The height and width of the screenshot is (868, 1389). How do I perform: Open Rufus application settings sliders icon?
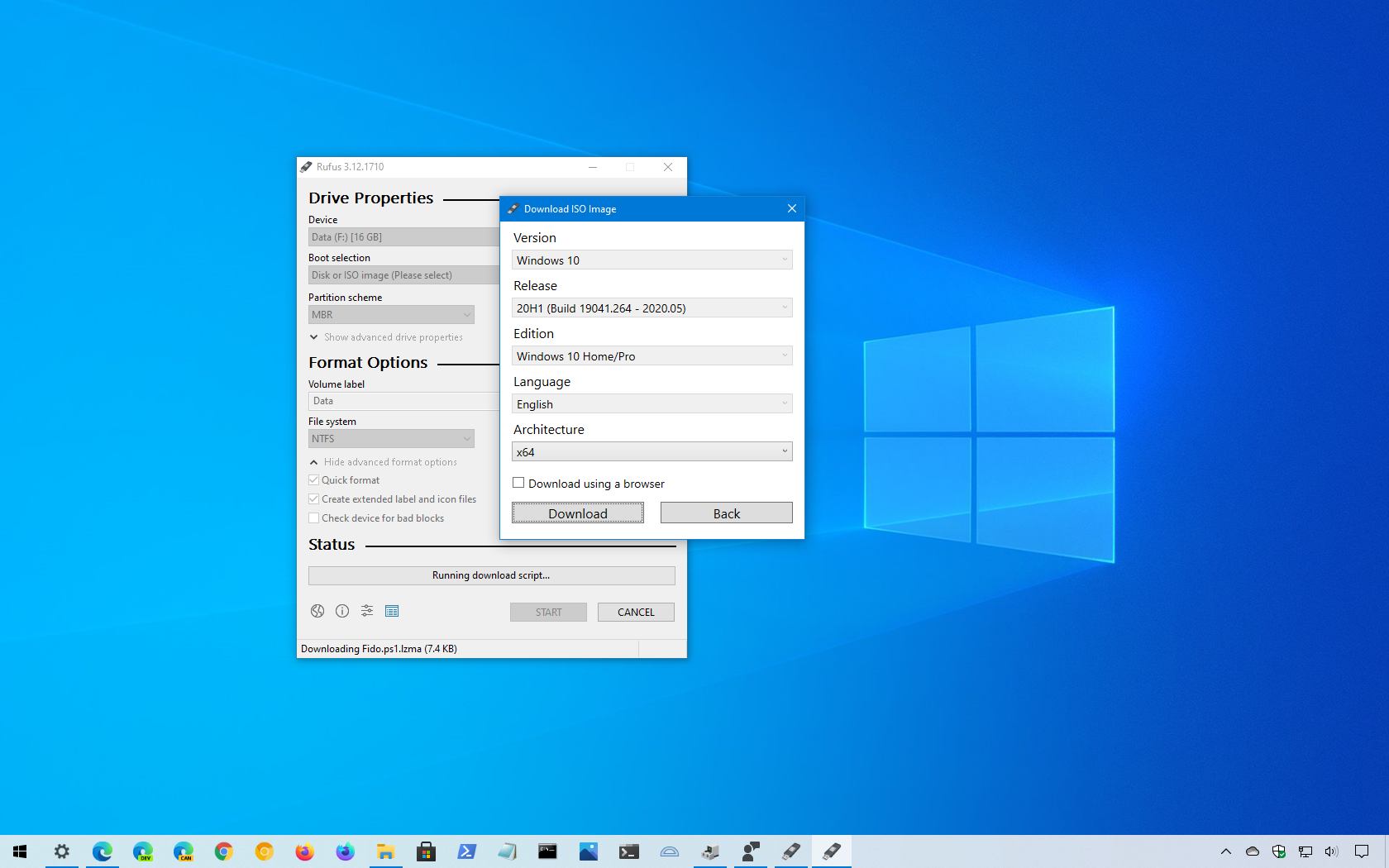pos(367,611)
